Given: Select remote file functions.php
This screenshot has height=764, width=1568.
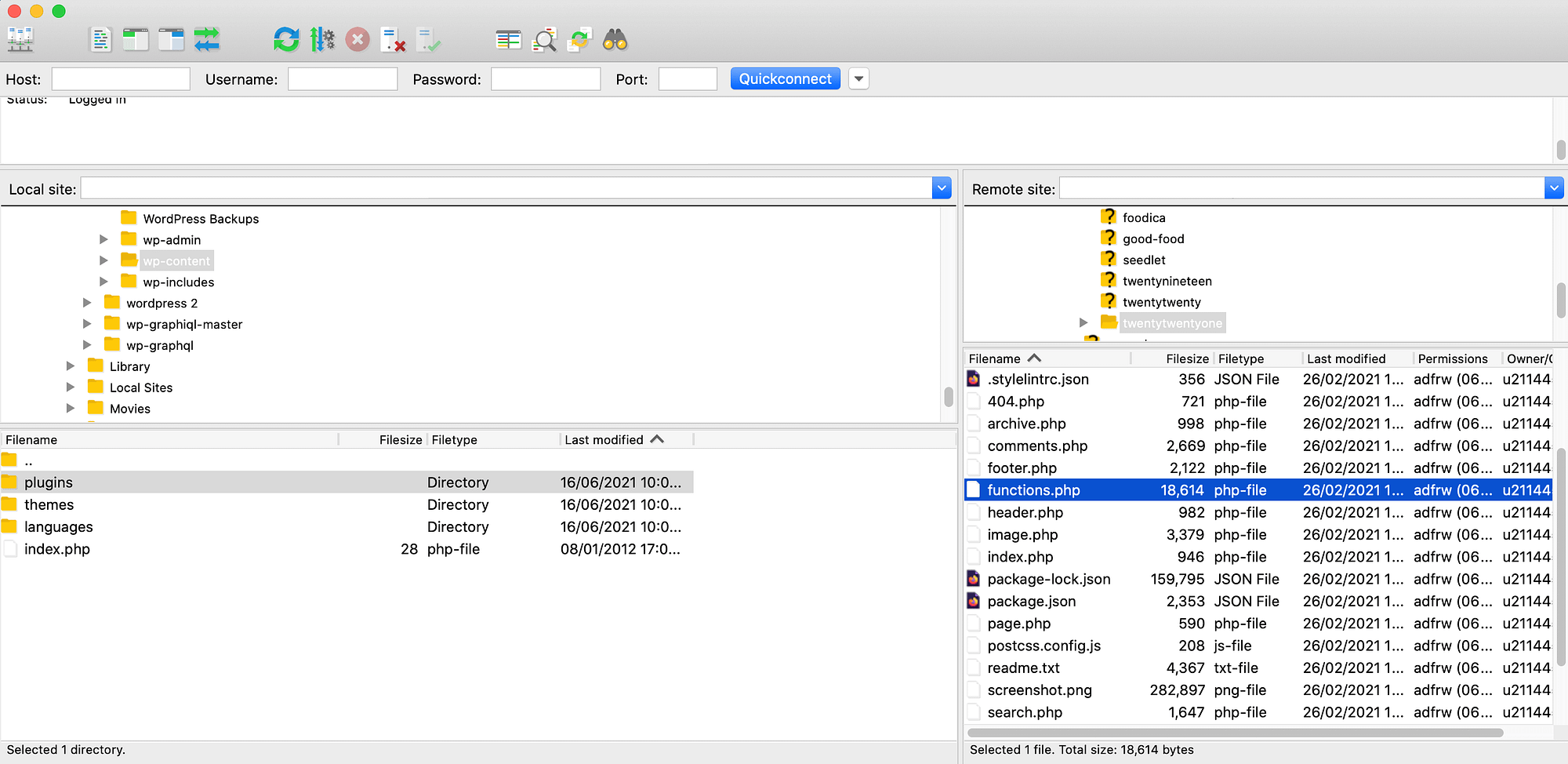Looking at the screenshot, I should (x=1258, y=490).
